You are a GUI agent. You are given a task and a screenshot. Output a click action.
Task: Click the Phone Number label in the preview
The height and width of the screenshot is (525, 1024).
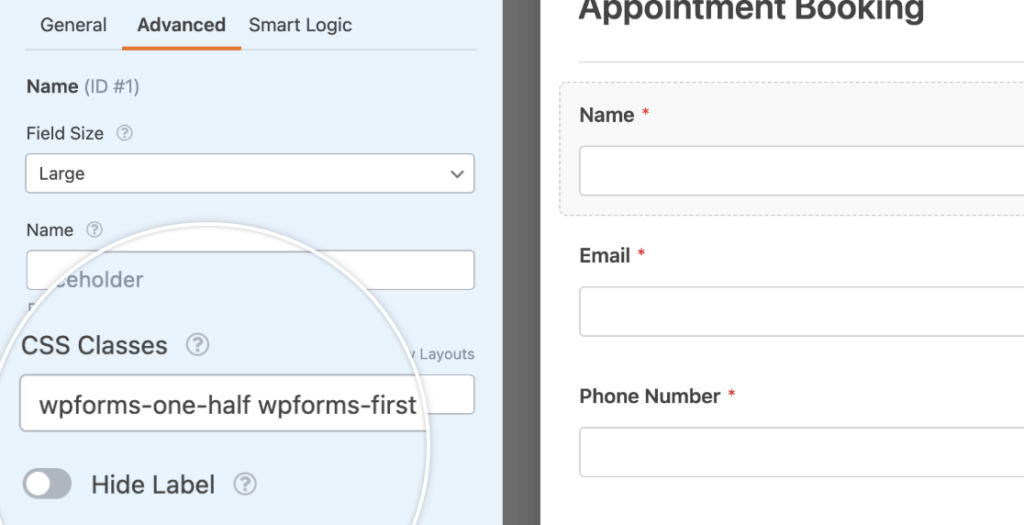click(x=650, y=396)
